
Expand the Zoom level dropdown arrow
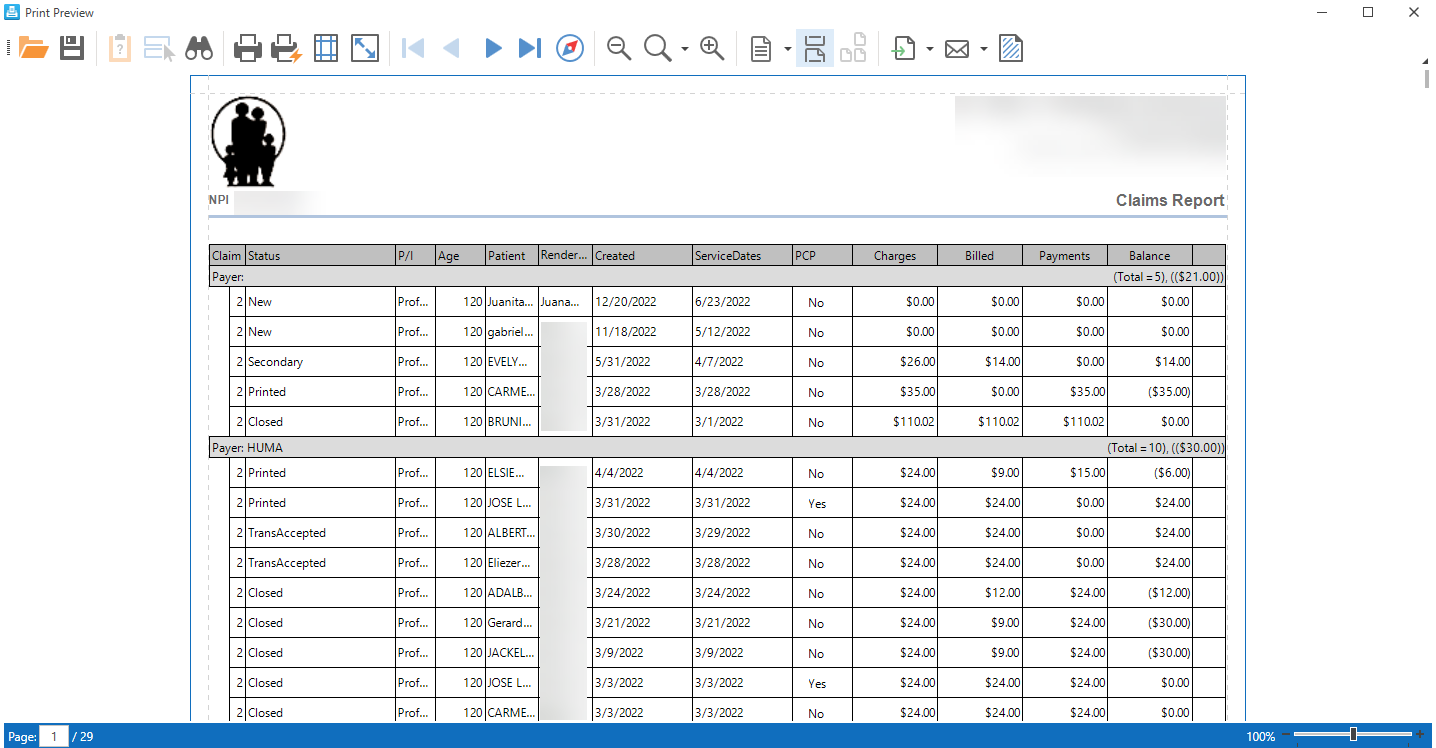685,49
